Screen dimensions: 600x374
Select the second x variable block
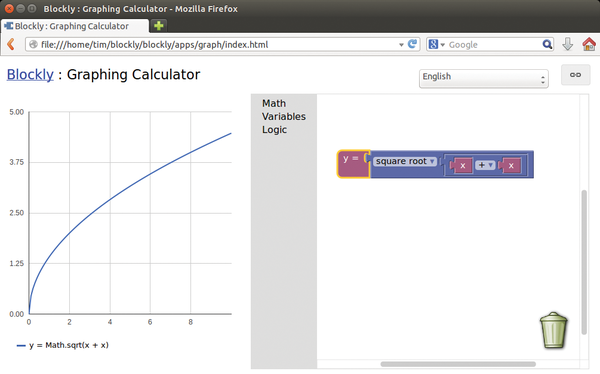tap(510, 165)
